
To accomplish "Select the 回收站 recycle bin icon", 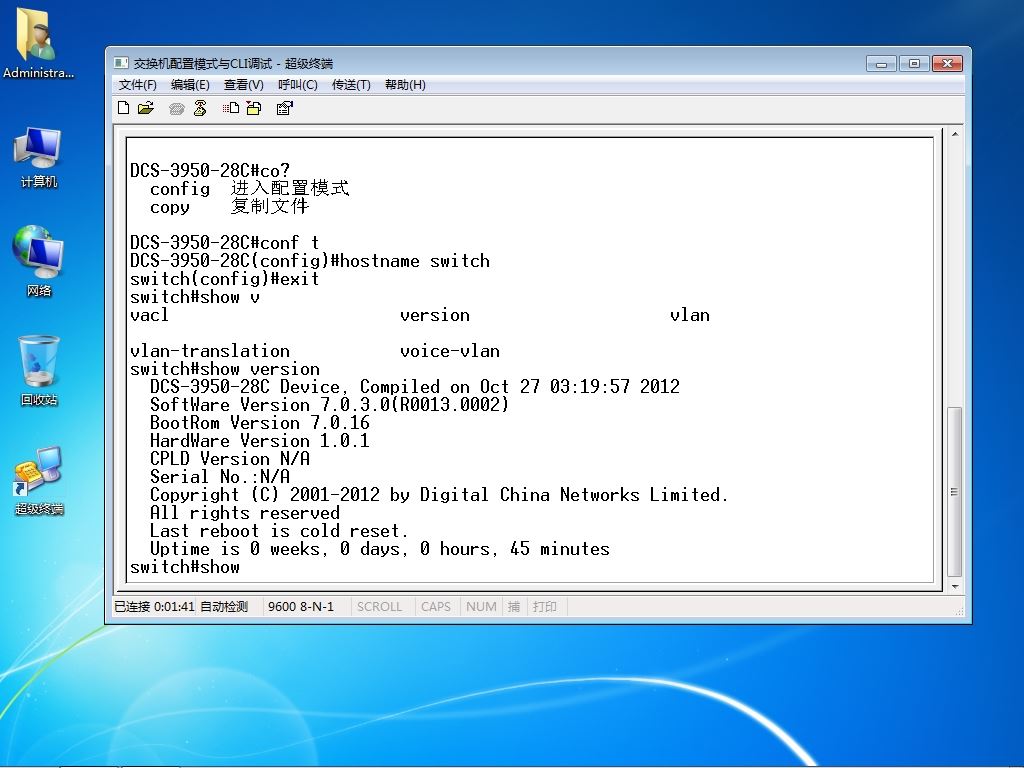I will click(39, 370).
